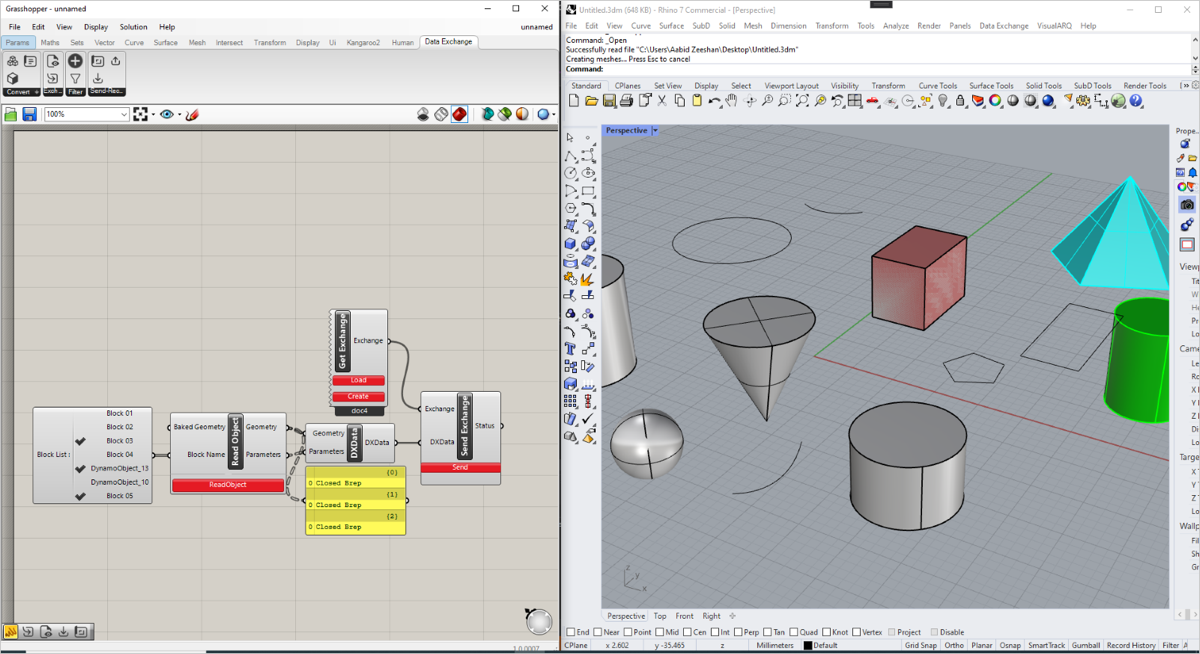Open the Kangaroo2 tab in Grasshopper
The image size is (1200, 654).
click(x=364, y=43)
